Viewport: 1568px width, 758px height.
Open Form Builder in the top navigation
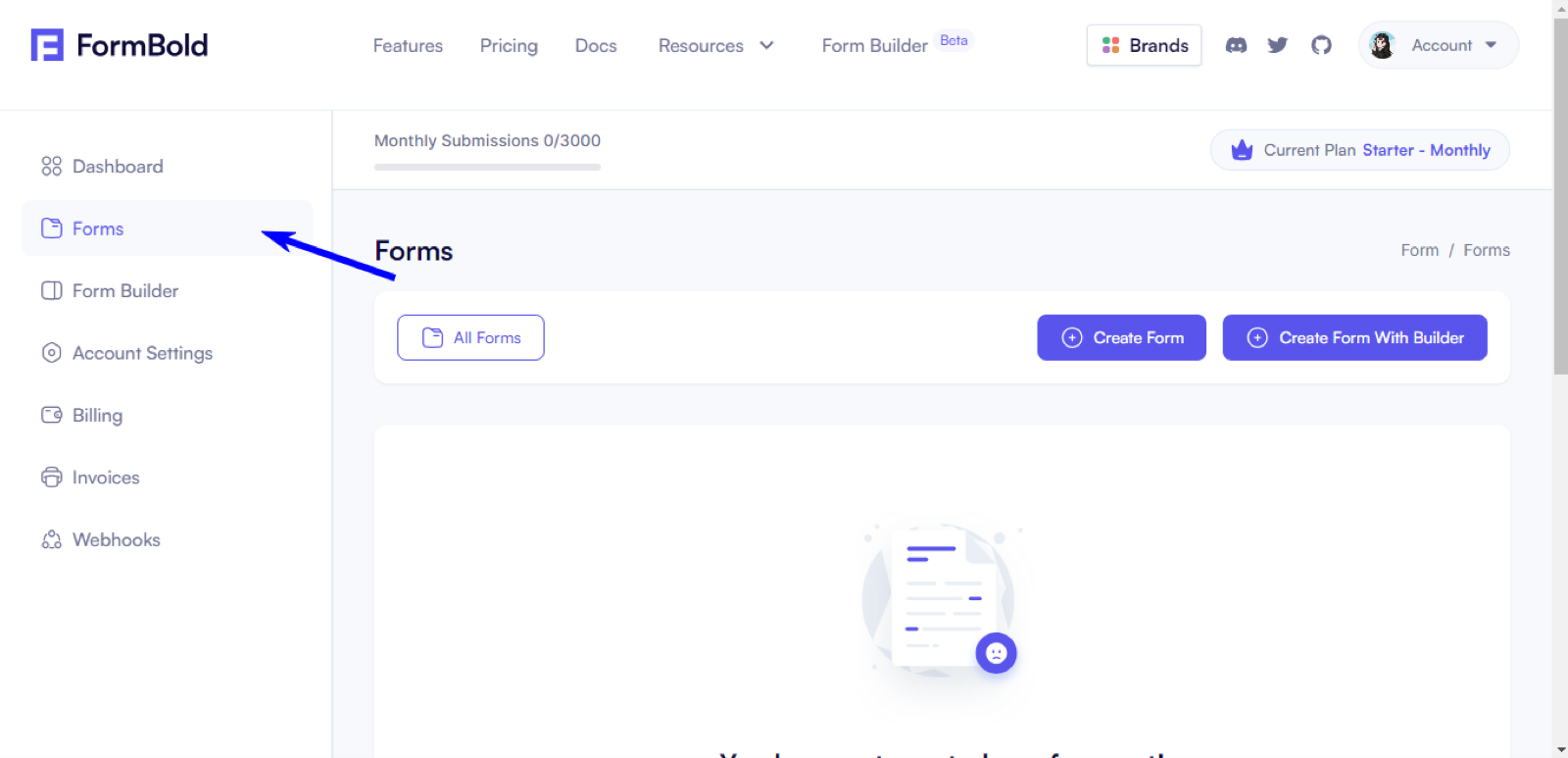[874, 46]
